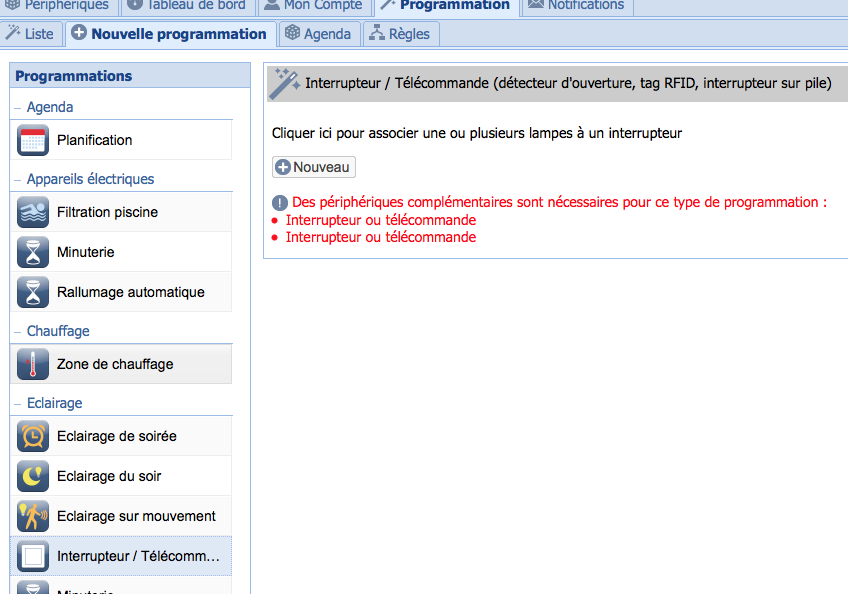The width and height of the screenshot is (848, 594).
Task: Choose Eclairage sur mouvement entry
Action: 121,516
